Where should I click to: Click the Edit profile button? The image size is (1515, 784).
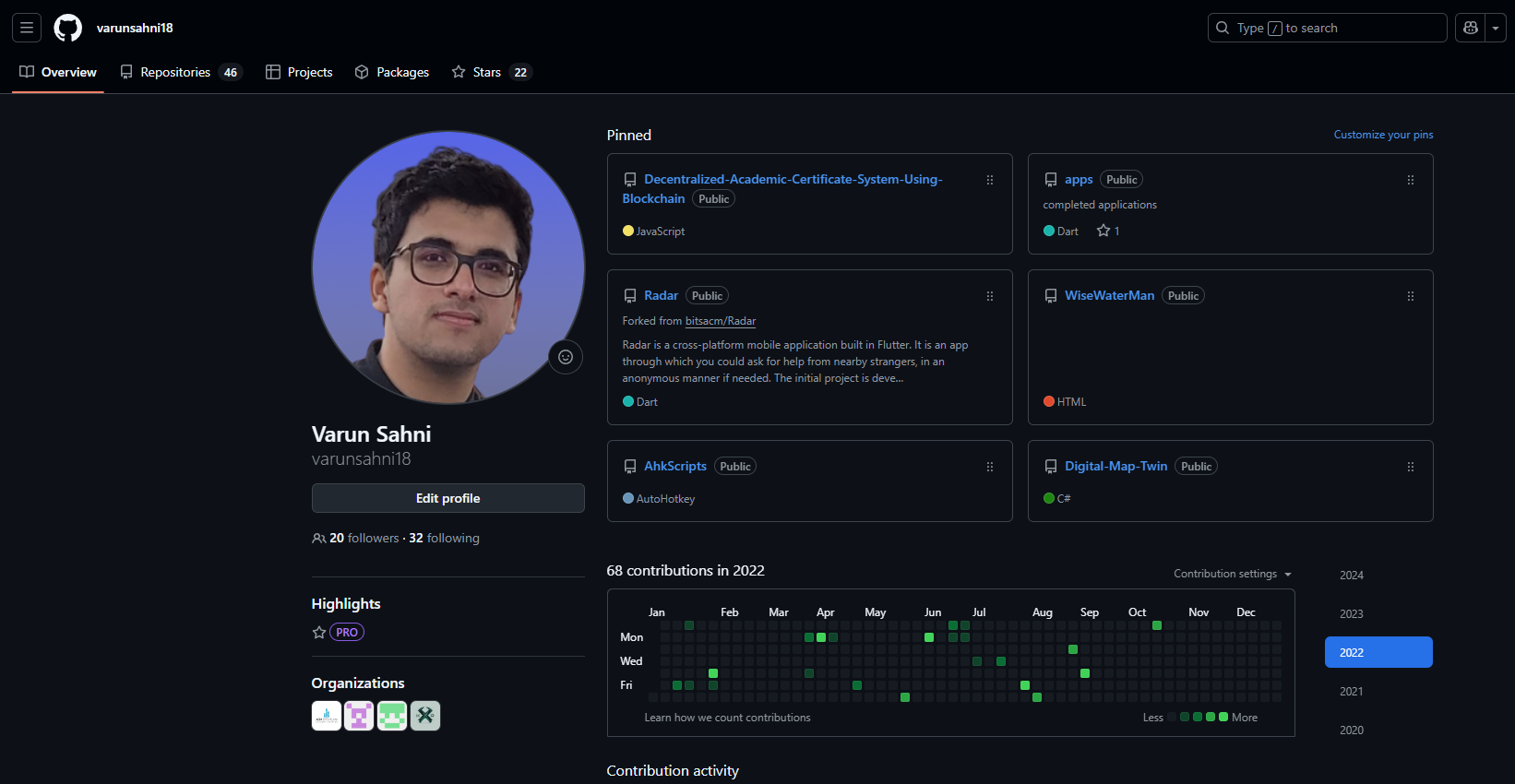(x=447, y=498)
